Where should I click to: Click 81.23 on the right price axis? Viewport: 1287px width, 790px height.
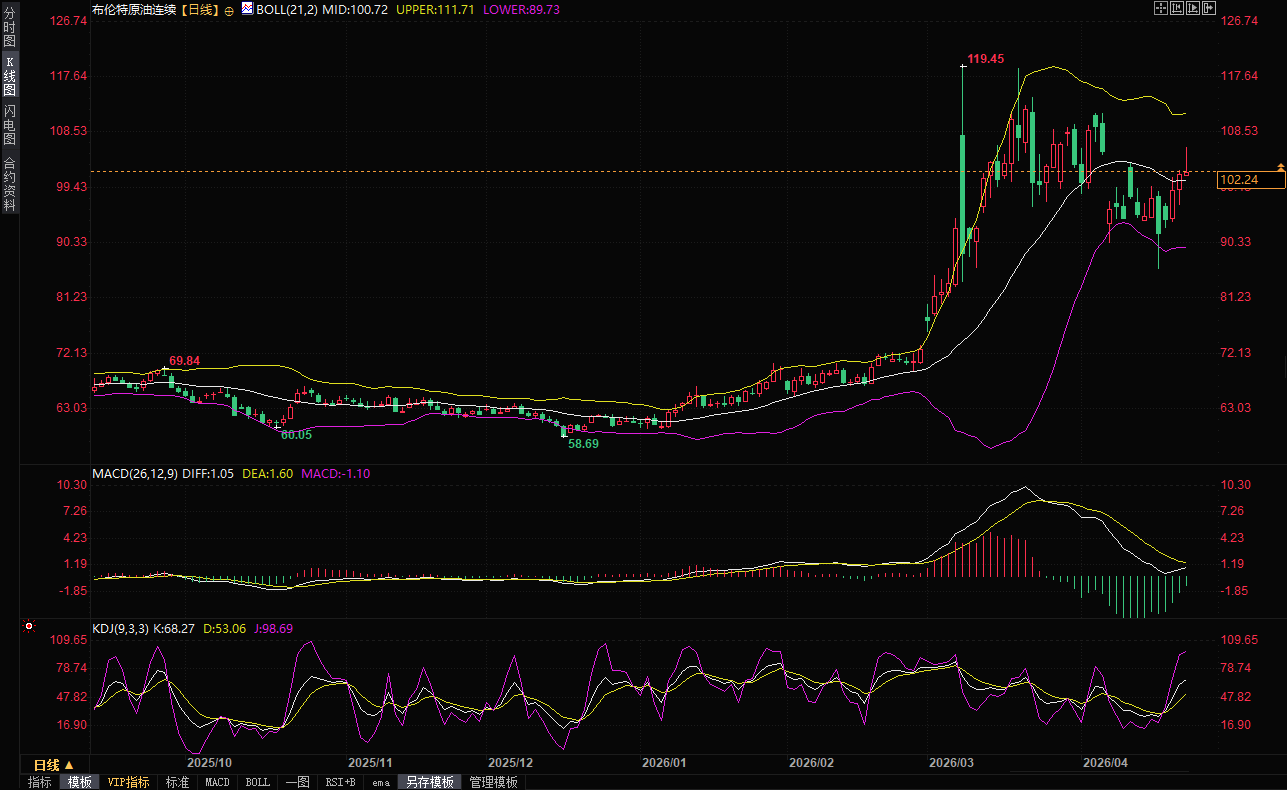1237,297
